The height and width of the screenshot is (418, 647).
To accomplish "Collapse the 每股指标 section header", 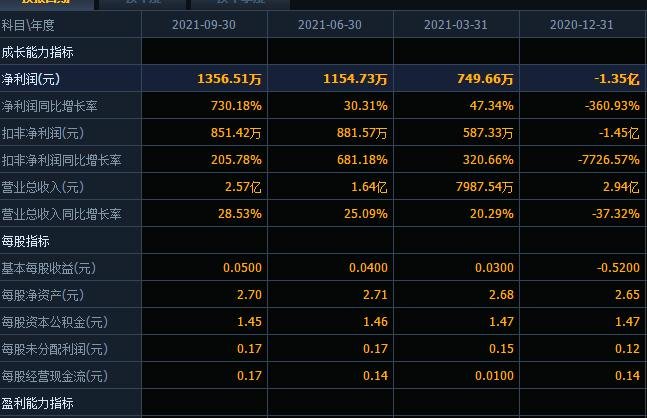I will click(x=26, y=241).
